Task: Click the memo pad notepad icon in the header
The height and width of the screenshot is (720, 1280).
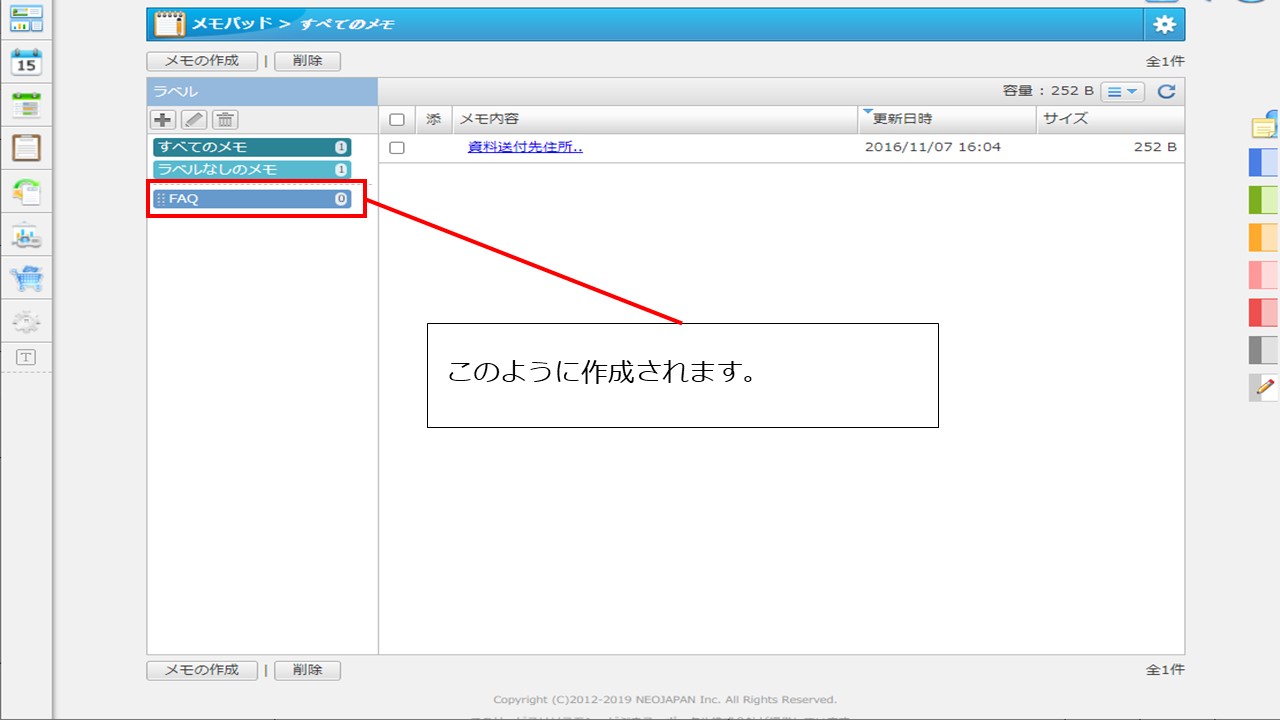Action: (170, 25)
